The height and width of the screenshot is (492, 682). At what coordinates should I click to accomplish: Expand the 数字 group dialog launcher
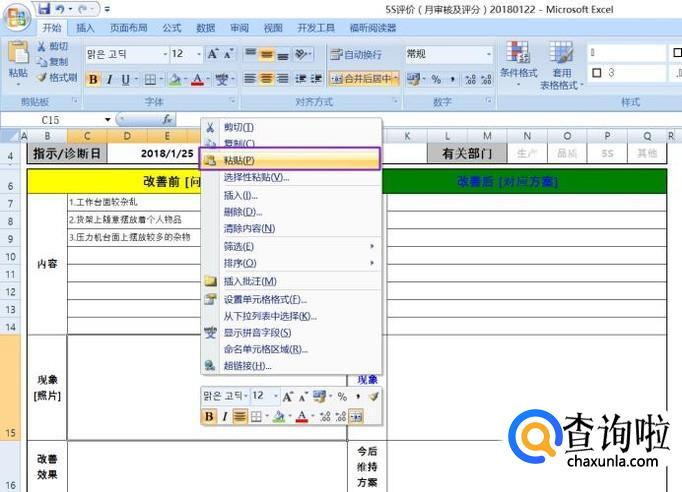click(489, 101)
